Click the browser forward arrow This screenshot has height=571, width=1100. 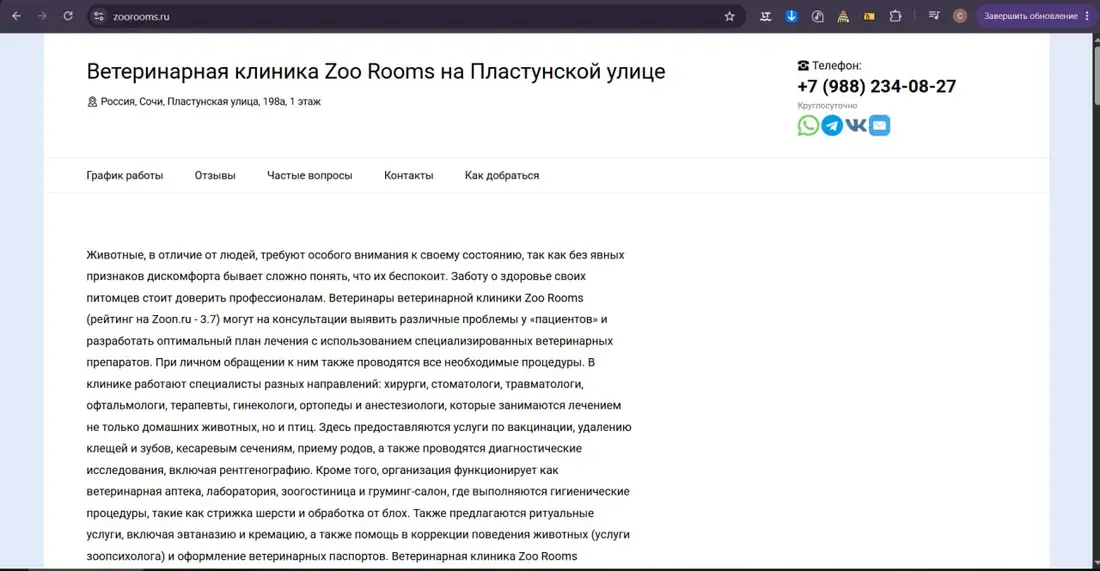tap(42, 16)
